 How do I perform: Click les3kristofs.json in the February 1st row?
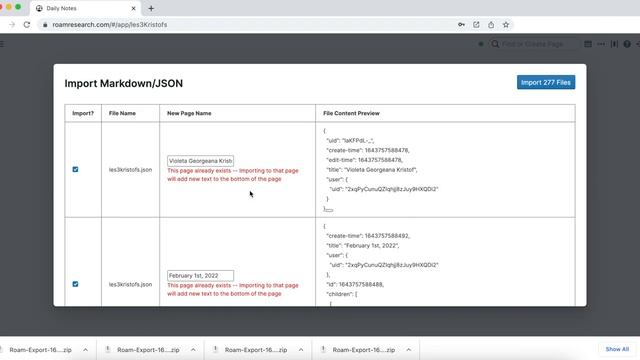coord(130,284)
